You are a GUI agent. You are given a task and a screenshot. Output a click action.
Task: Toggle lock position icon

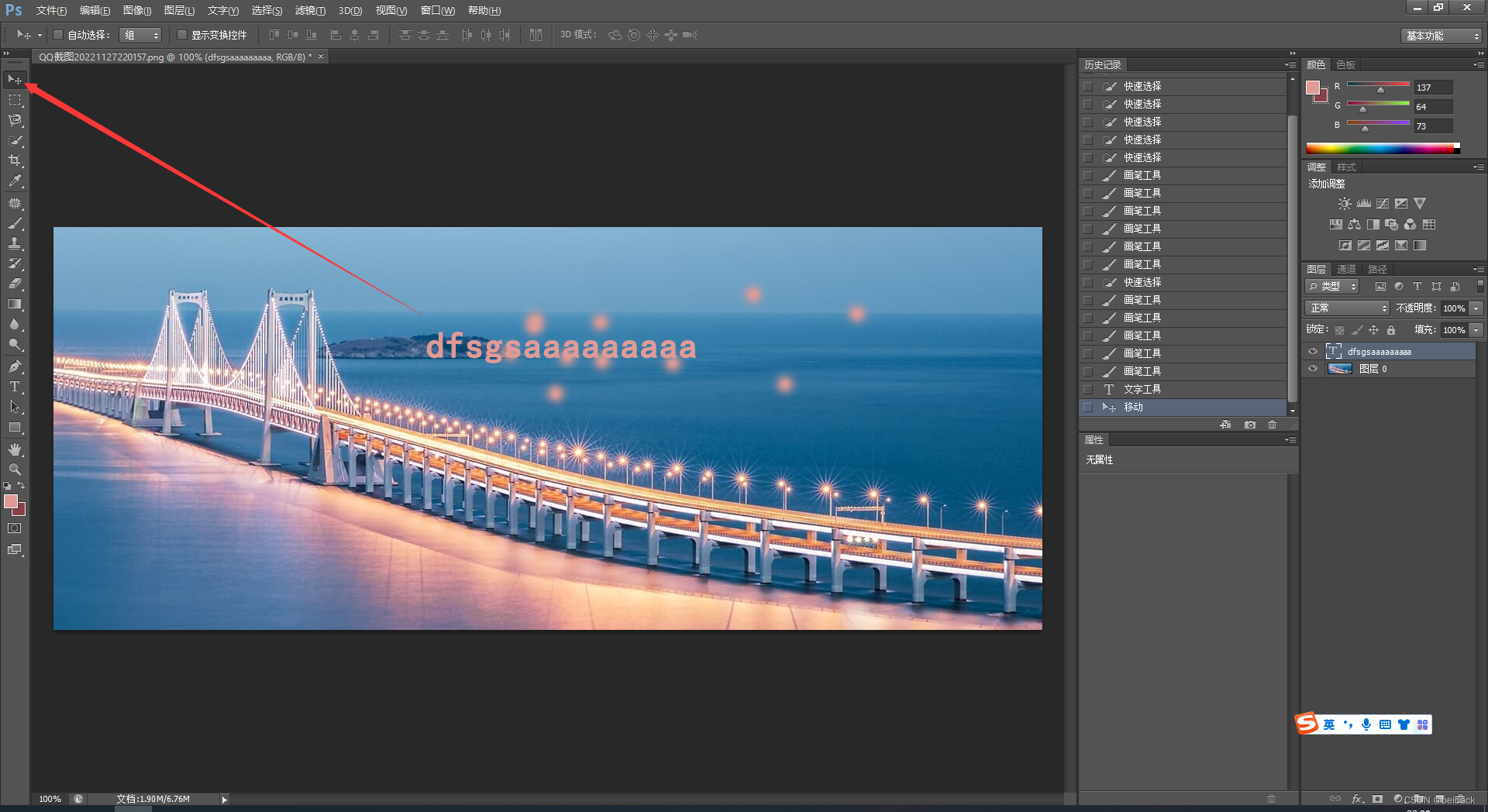[1373, 330]
